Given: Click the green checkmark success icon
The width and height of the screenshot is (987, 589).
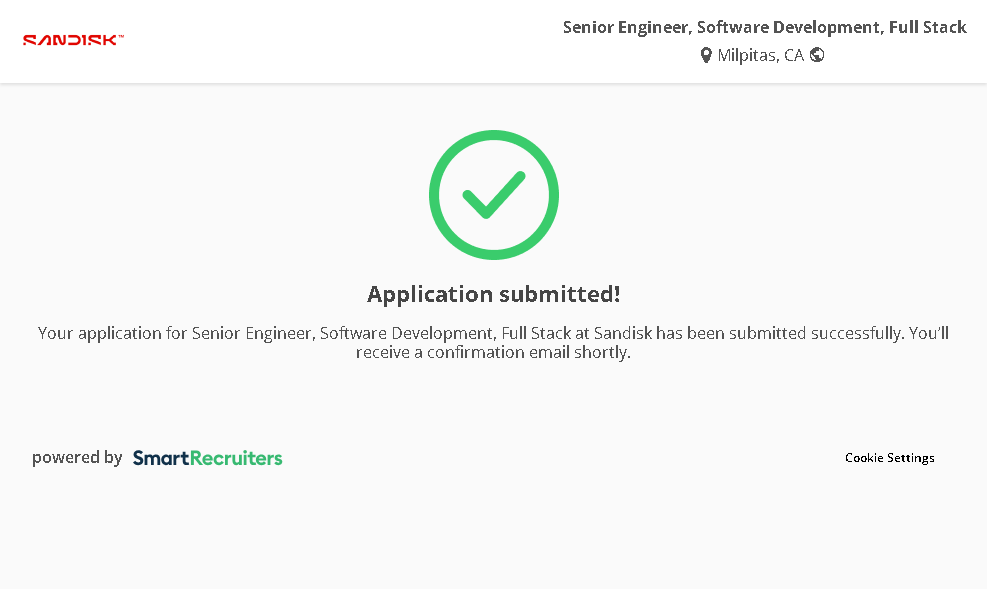Looking at the screenshot, I should [x=493, y=195].
